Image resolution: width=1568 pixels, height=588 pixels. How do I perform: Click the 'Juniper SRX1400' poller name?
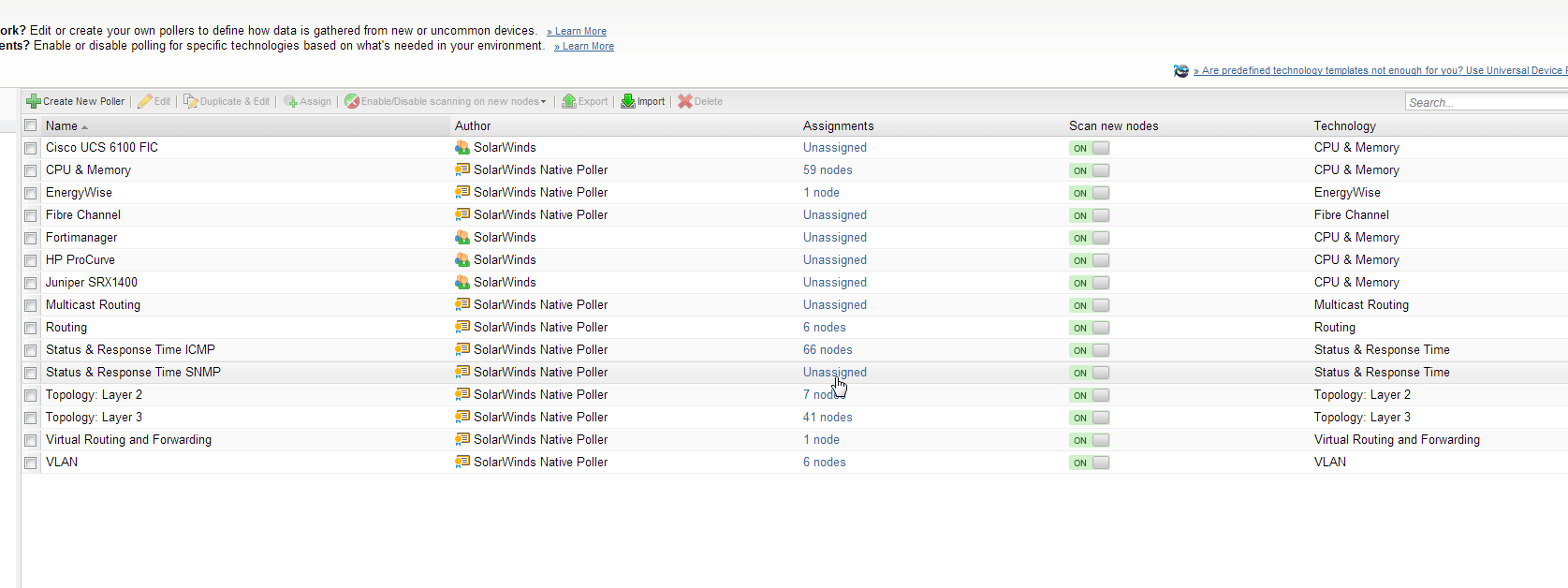[x=92, y=282]
